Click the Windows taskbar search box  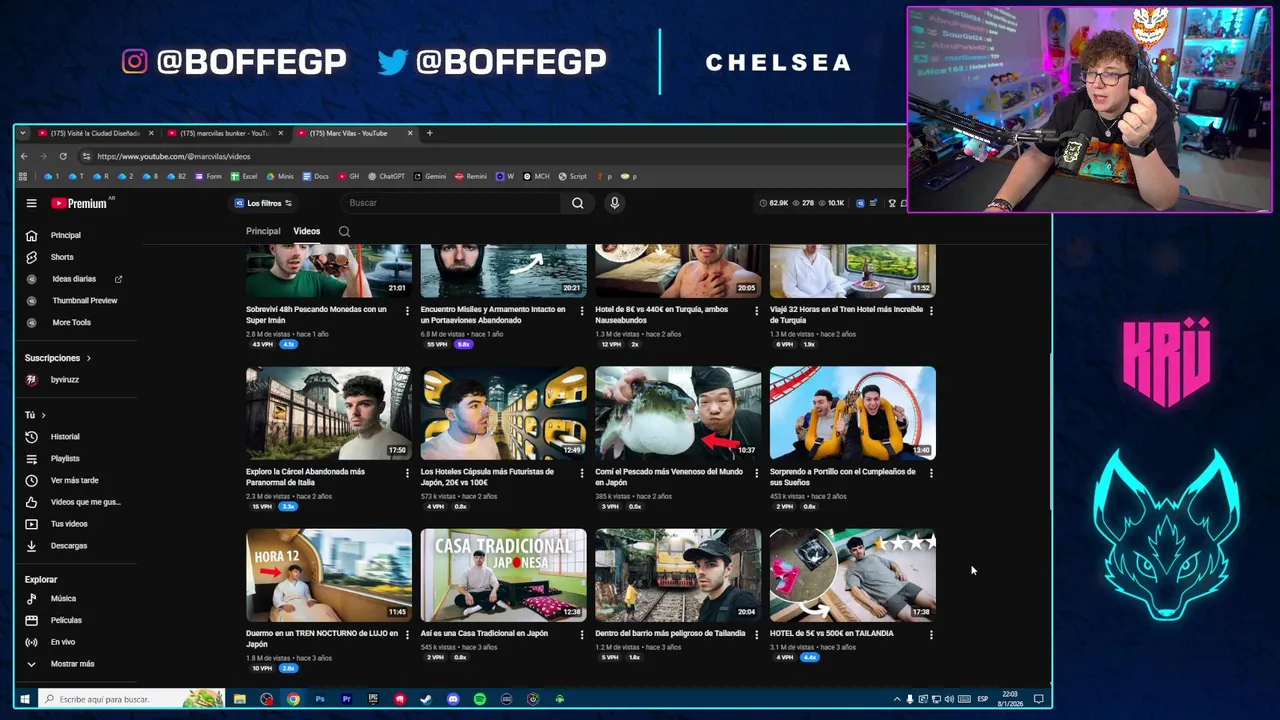(x=131, y=699)
